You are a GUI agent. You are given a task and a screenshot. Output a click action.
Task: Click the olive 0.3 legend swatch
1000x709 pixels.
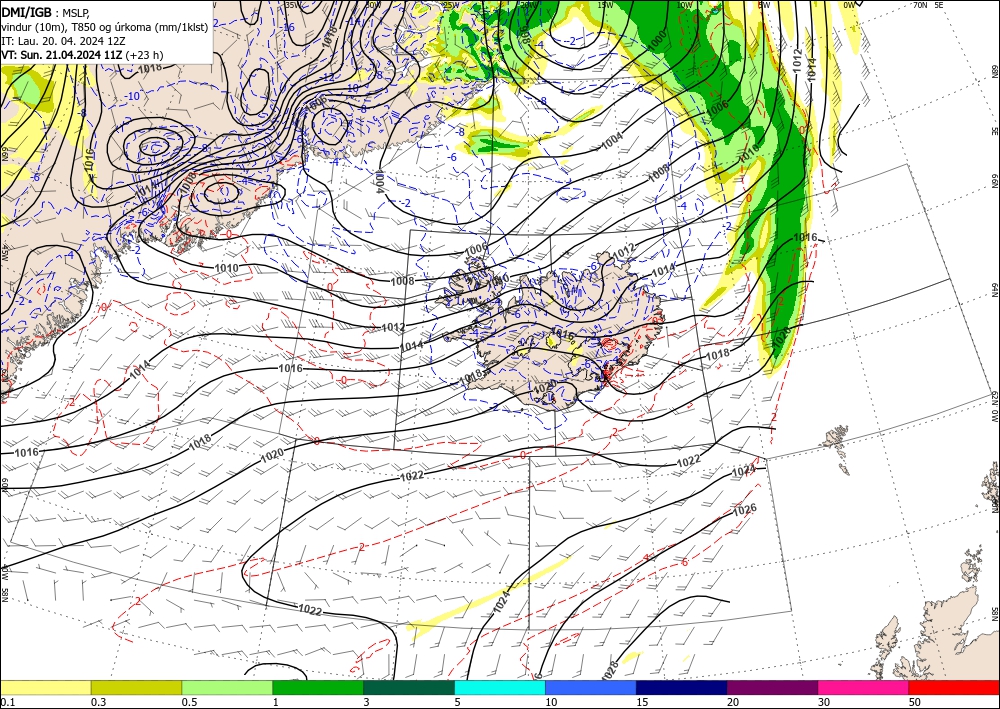(136, 687)
